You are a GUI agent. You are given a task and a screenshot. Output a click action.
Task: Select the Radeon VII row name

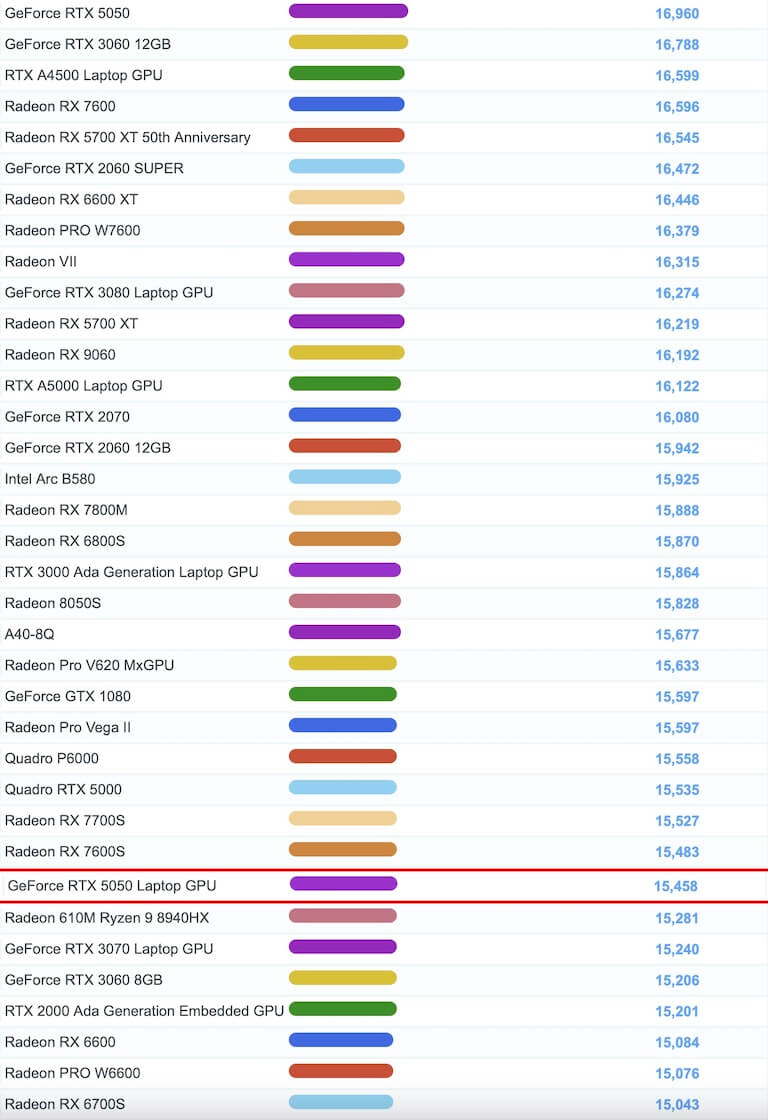click(x=41, y=261)
